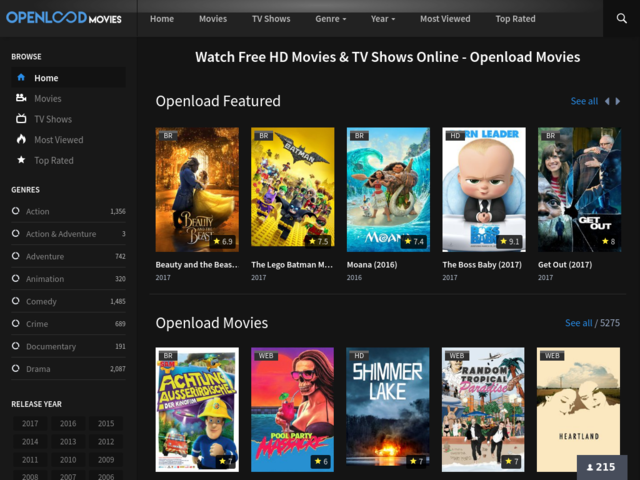Open the Moana (2016) poster
Viewport: 640px width, 480px height.
pos(388,189)
